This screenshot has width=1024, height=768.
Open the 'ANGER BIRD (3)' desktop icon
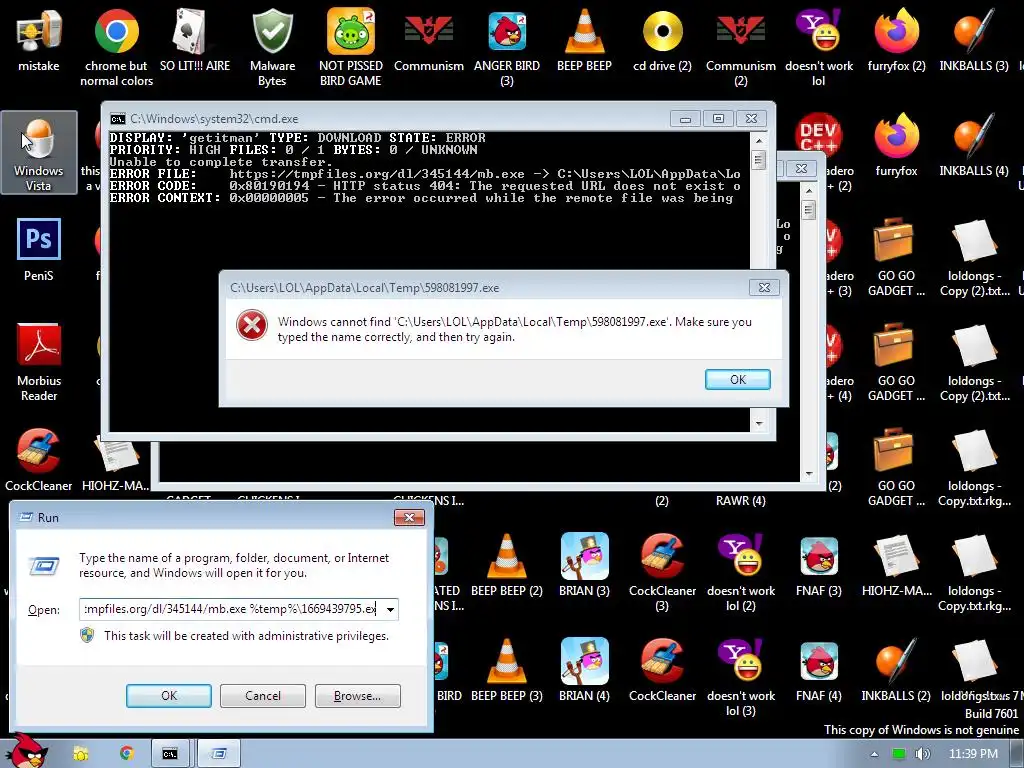click(507, 47)
